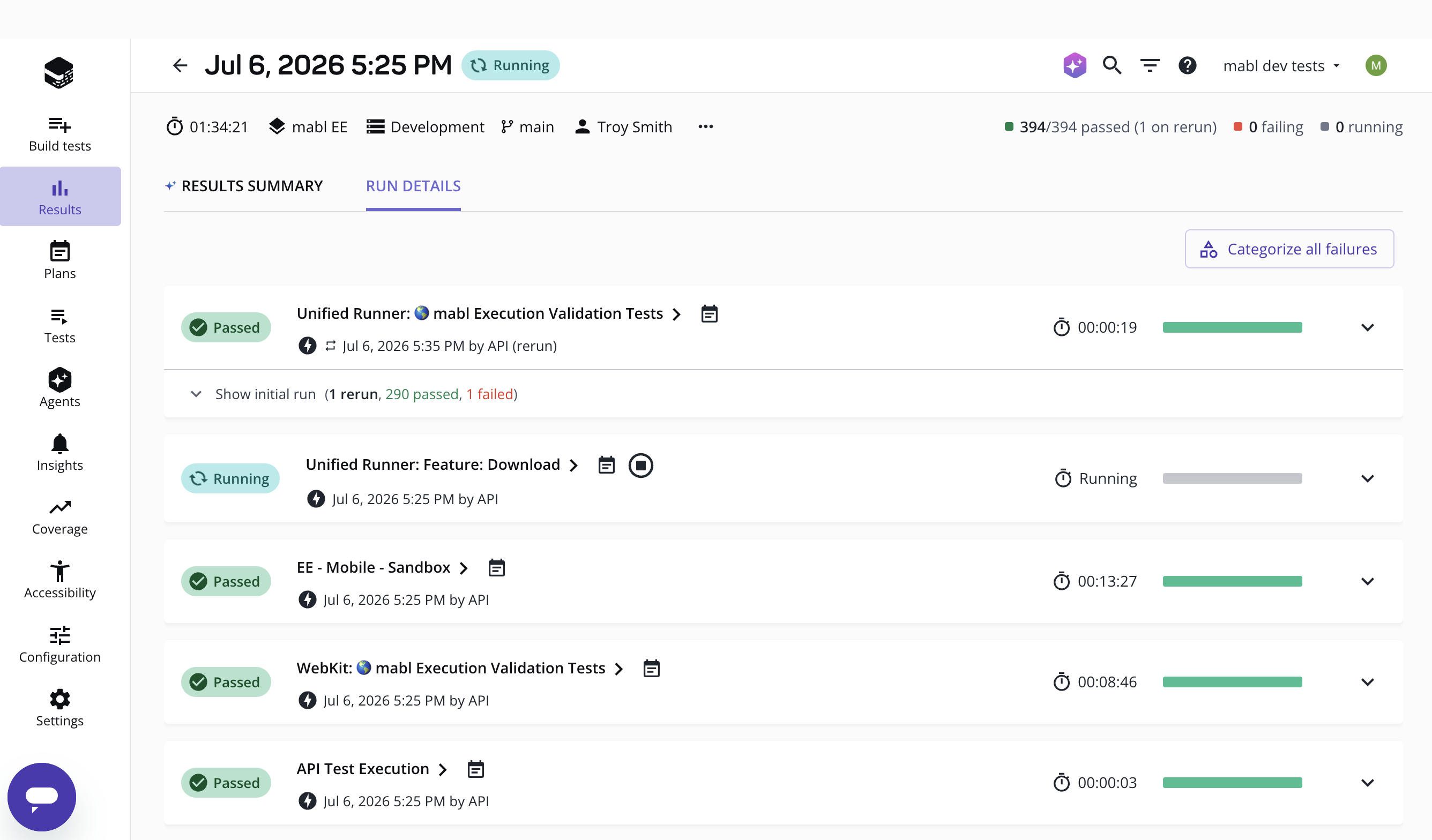The image size is (1432, 840).
Task: Click 394/394 passed summary text
Action: click(1110, 126)
